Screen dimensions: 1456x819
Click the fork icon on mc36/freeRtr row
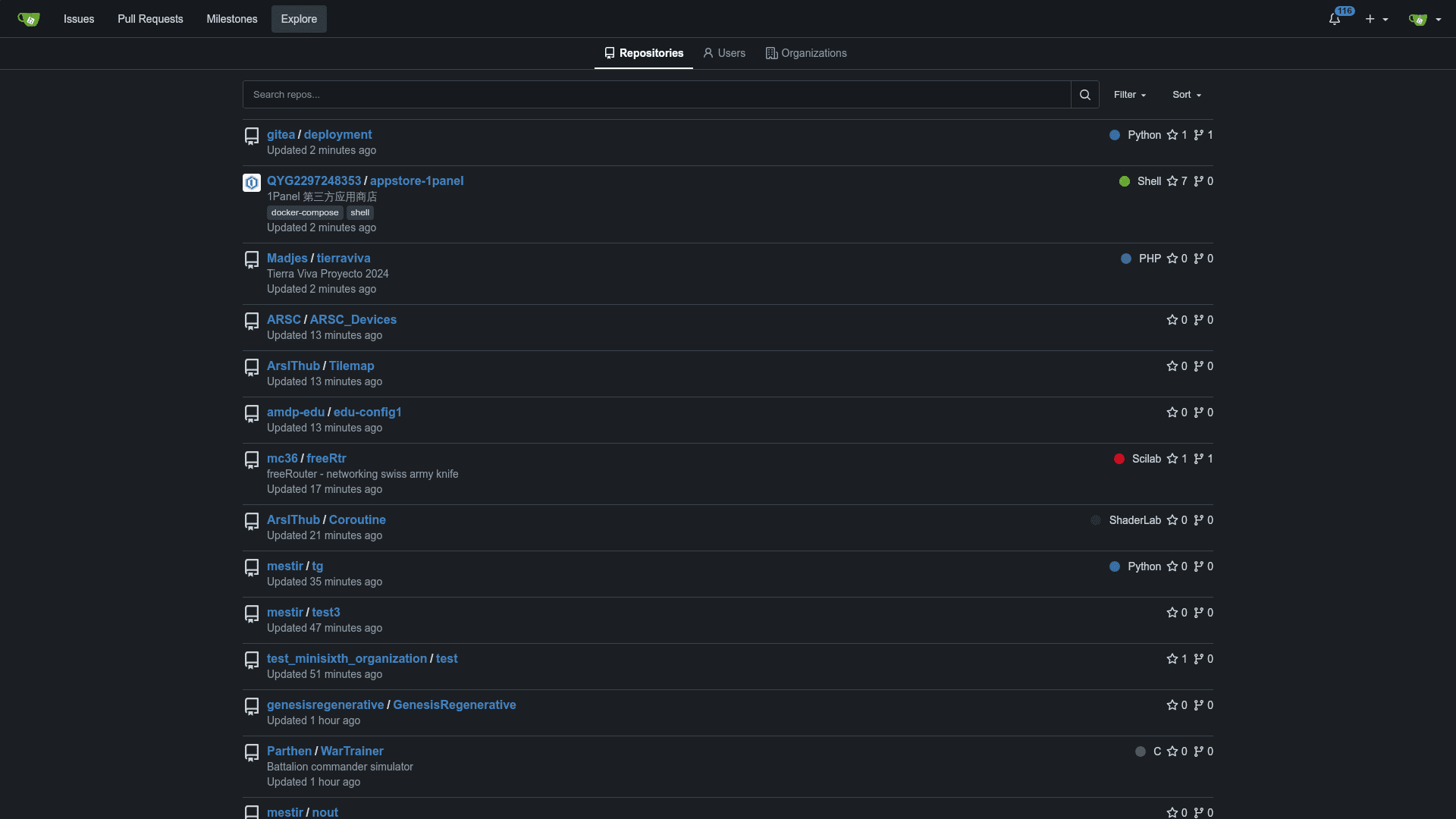pyautogui.click(x=1199, y=459)
